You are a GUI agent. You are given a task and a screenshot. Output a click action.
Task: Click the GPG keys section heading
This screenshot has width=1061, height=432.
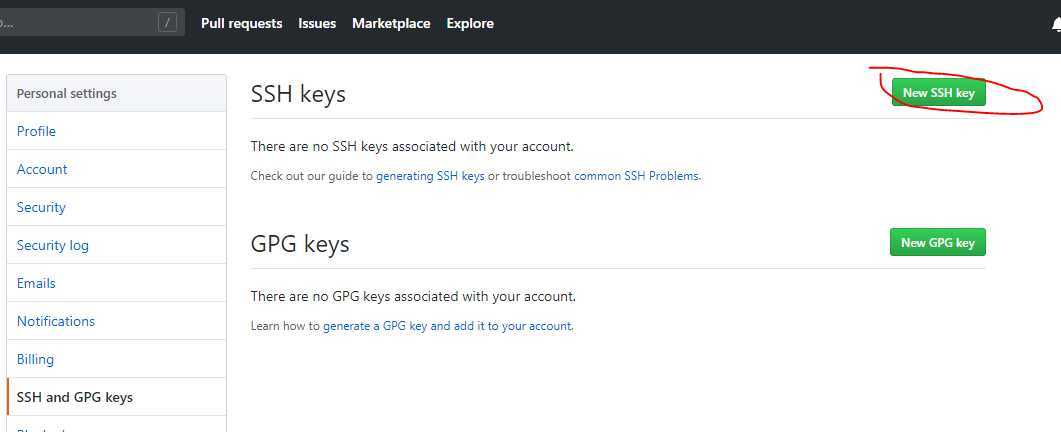(300, 244)
